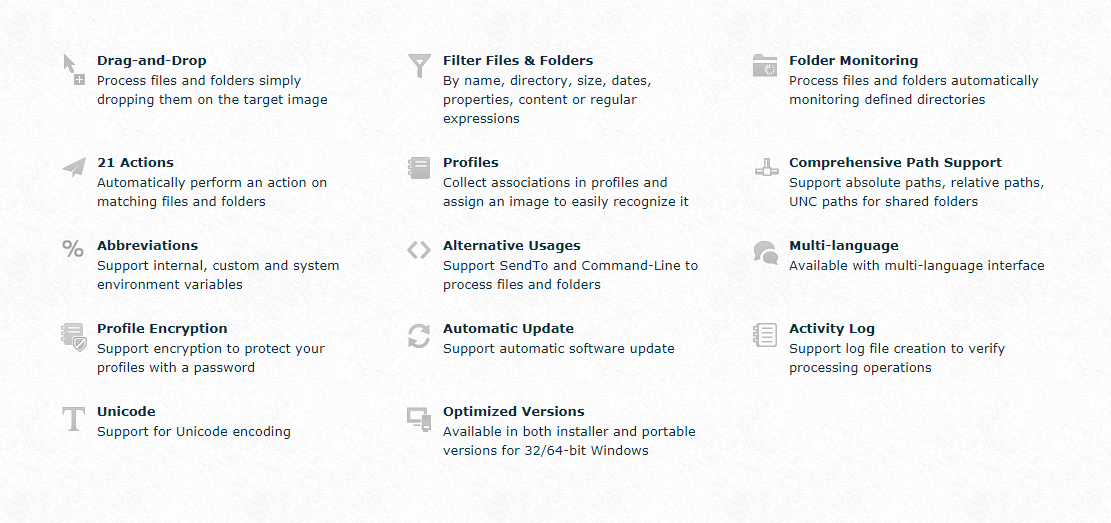Click the paper plane icon for 21 Actions

pos(74,167)
